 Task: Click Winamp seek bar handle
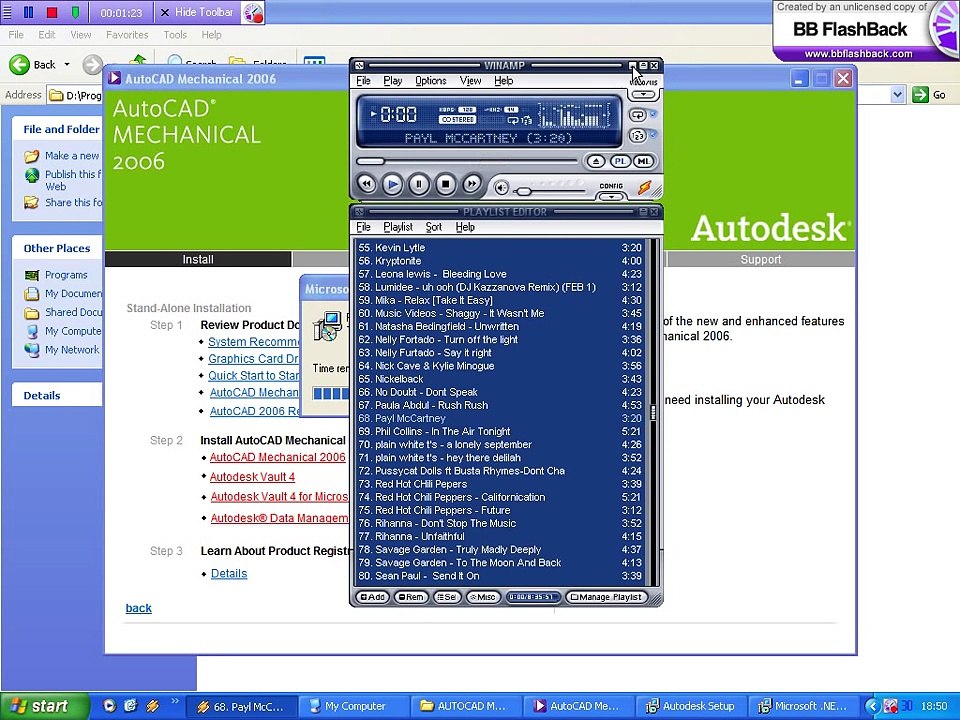tap(370, 162)
